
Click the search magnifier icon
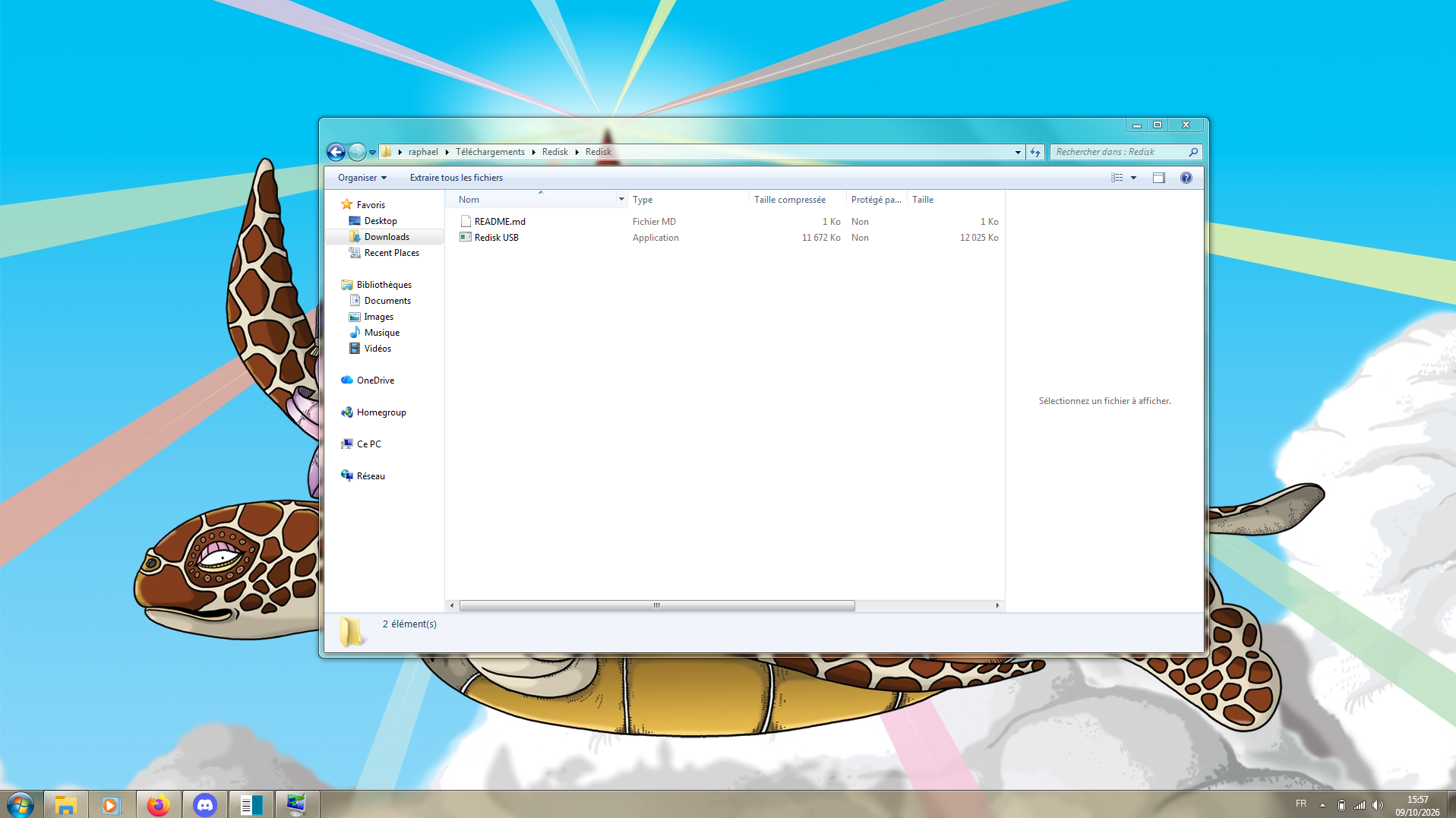[1193, 152]
